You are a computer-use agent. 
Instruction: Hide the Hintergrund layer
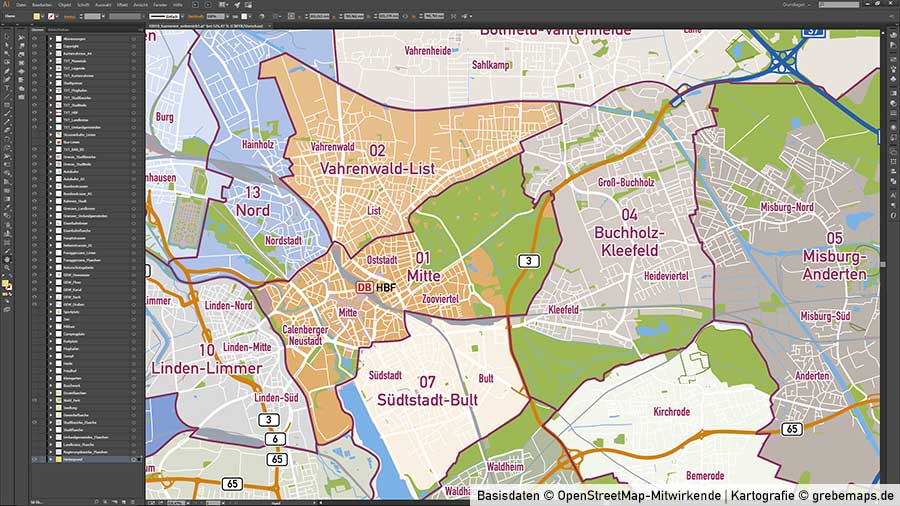(x=34, y=460)
